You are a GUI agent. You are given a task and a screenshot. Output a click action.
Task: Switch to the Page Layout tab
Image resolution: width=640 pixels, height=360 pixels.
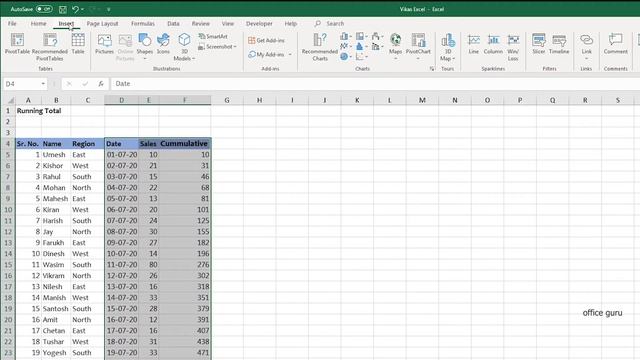tap(102, 24)
